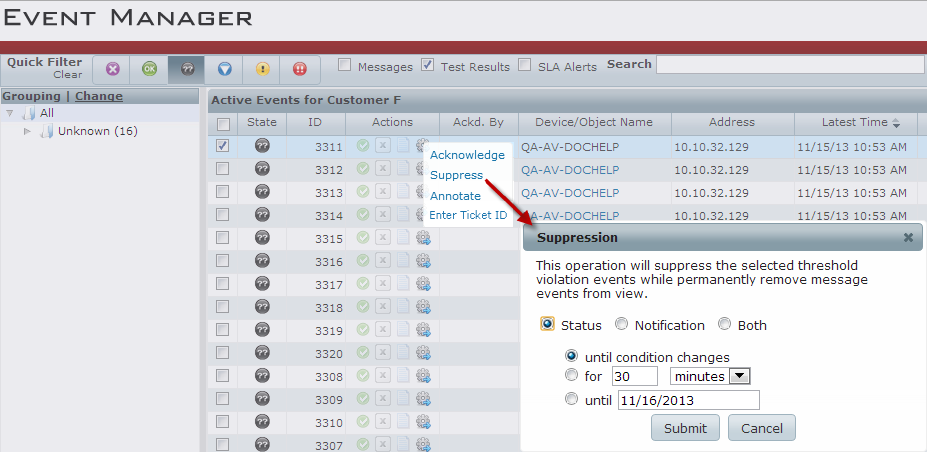
Task: Sort by the Latest Time column header
Action: [855, 122]
